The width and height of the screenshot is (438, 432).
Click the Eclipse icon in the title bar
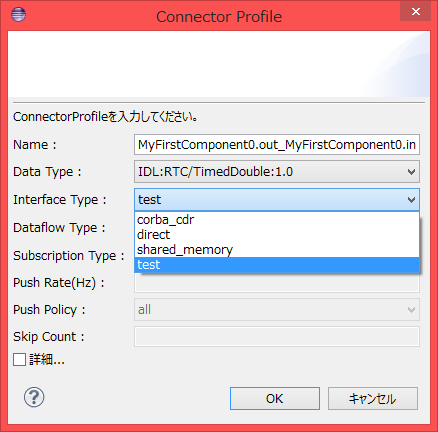18,15
